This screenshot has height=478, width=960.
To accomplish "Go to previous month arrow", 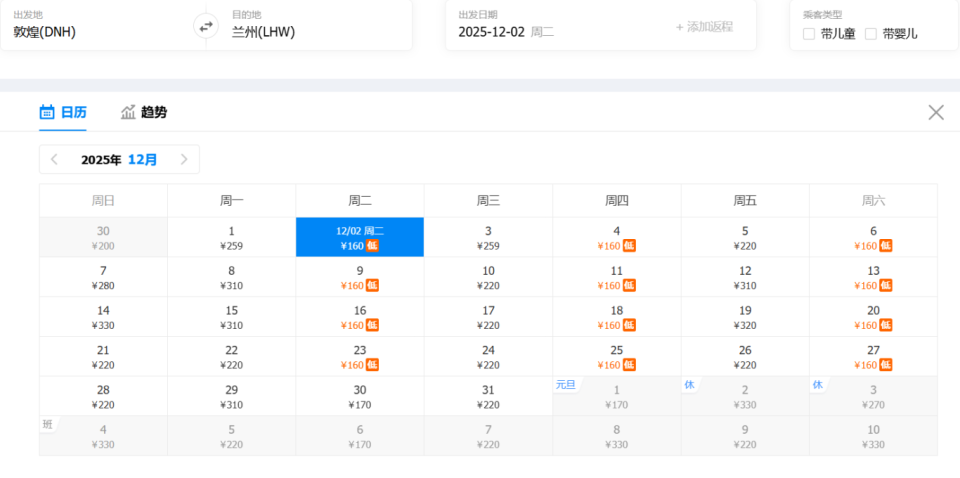I will tap(54, 159).
